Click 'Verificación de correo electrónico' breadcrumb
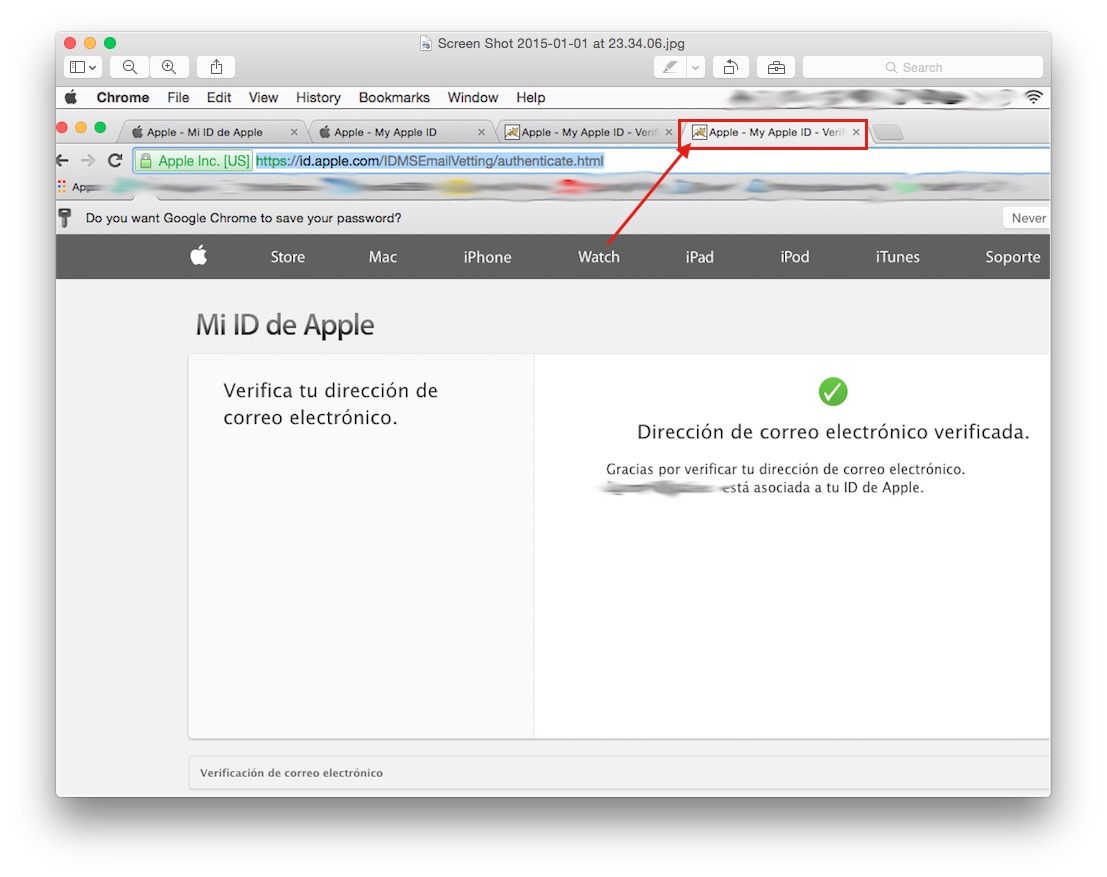1107x877 pixels. point(291,773)
